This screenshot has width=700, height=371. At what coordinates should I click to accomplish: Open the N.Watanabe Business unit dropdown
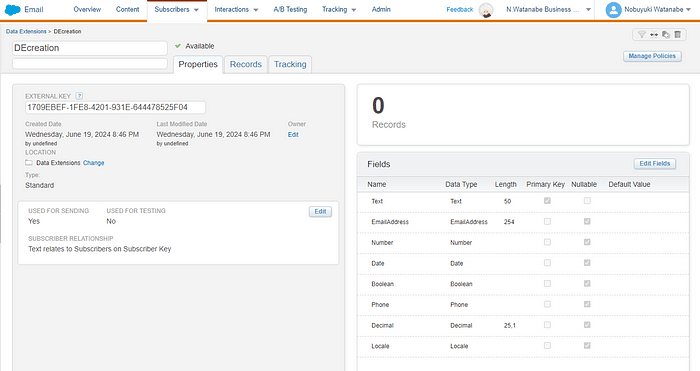coord(549,9)
